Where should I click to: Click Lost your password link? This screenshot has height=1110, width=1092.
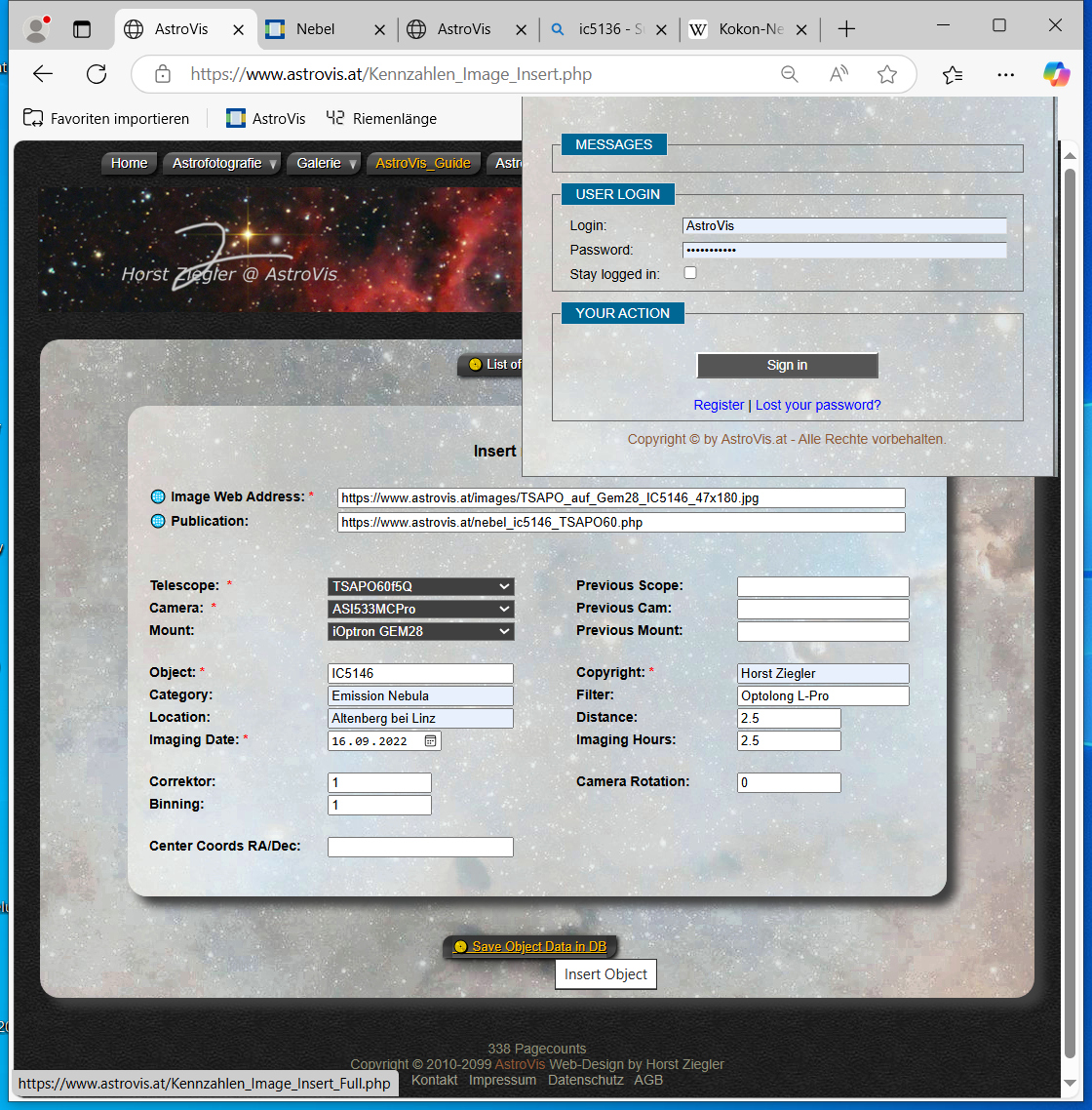[x=818, y=405]
